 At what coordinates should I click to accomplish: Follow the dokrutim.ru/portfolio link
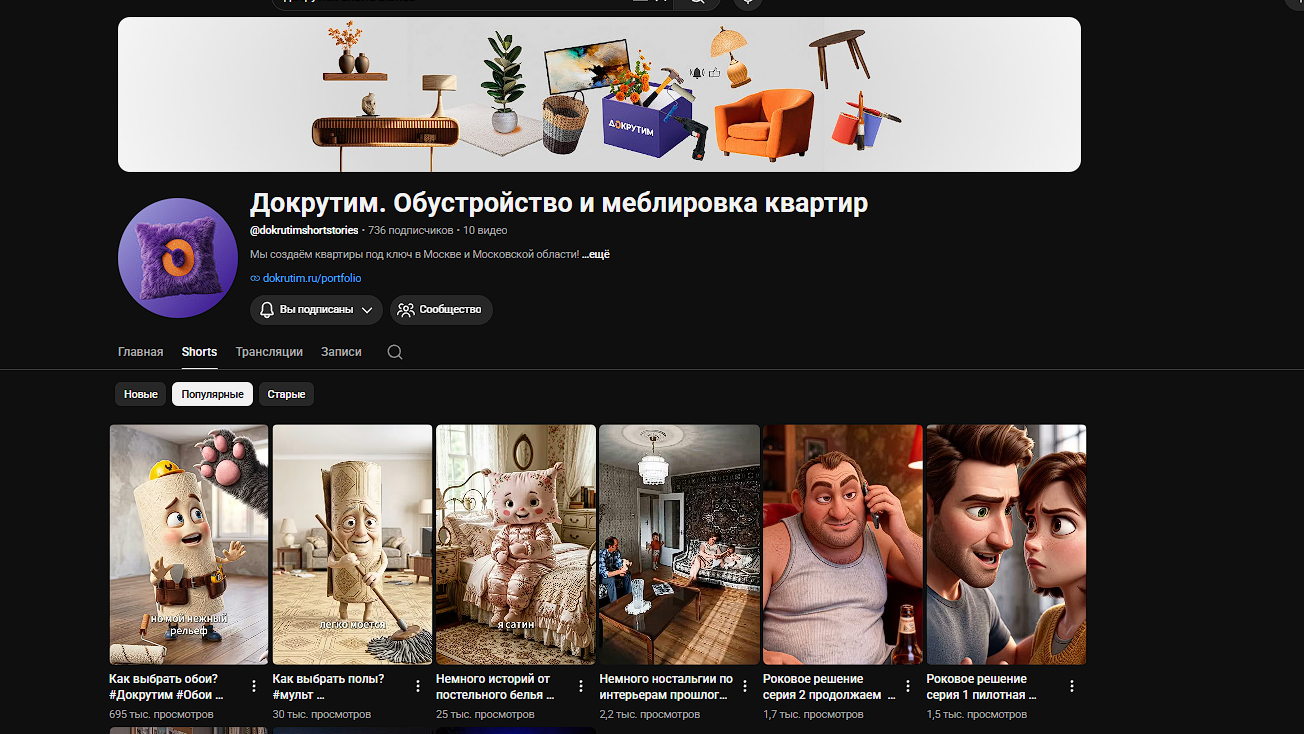[x=312, y=278]
